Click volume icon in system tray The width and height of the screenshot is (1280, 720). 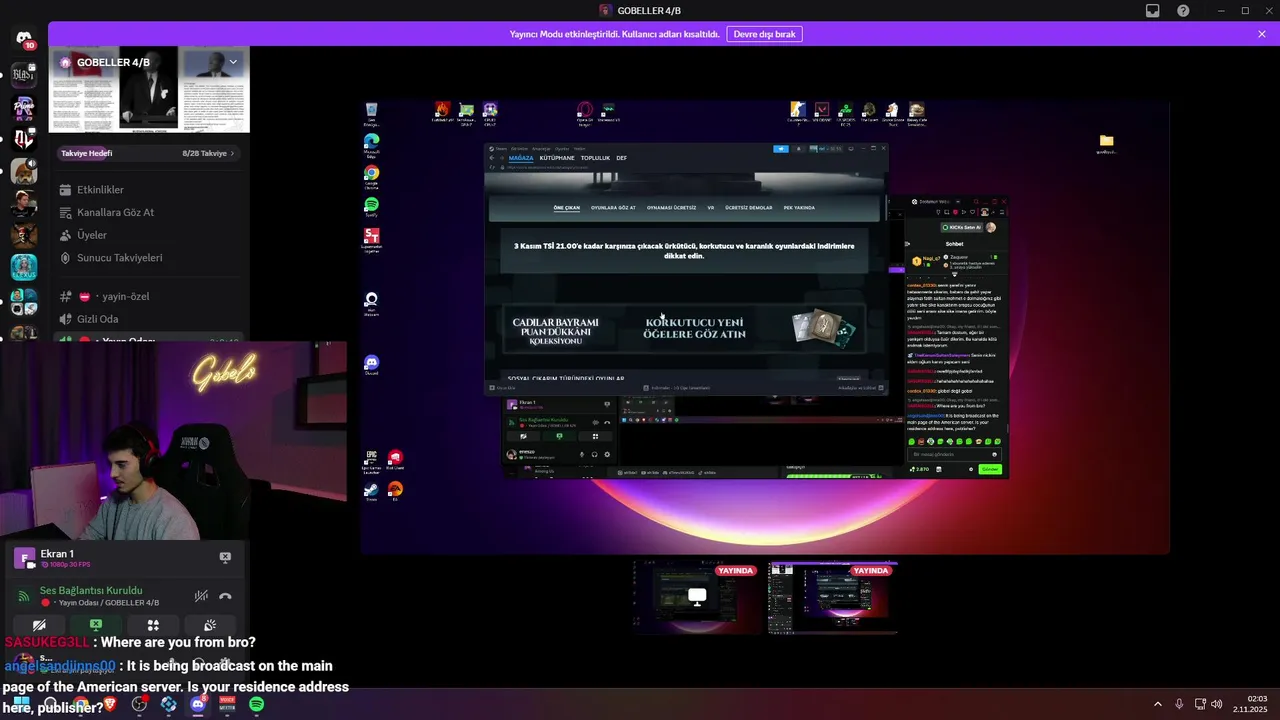pos(1217,704)
